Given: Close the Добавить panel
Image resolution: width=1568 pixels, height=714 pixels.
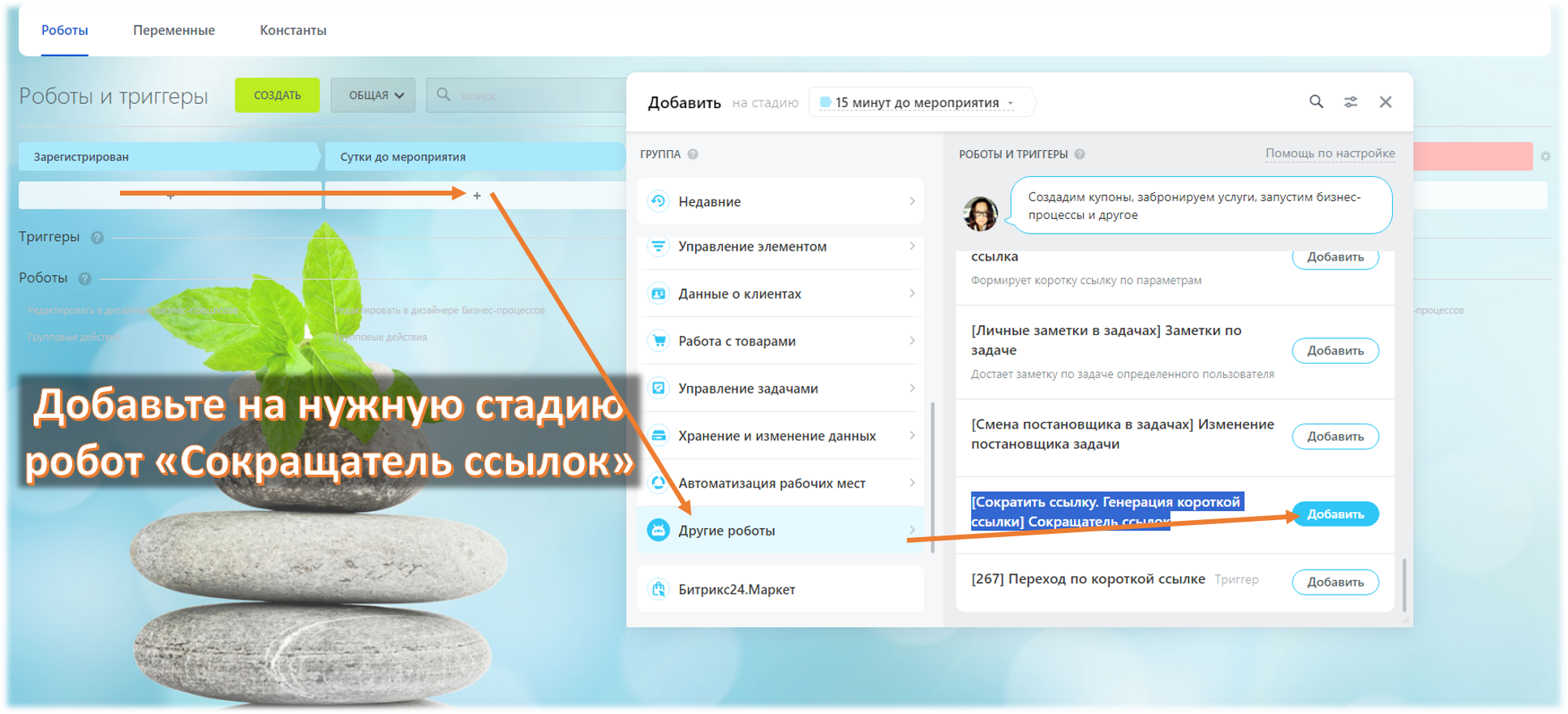Looking at the screenshot, I should [x=1385, y=102].
